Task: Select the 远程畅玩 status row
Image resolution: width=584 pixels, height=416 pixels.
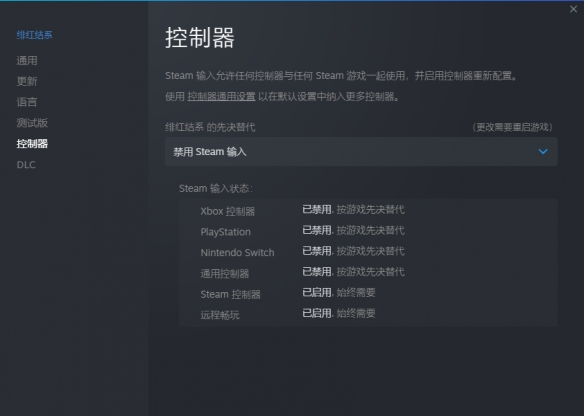Action: click(x=368, y=314)
